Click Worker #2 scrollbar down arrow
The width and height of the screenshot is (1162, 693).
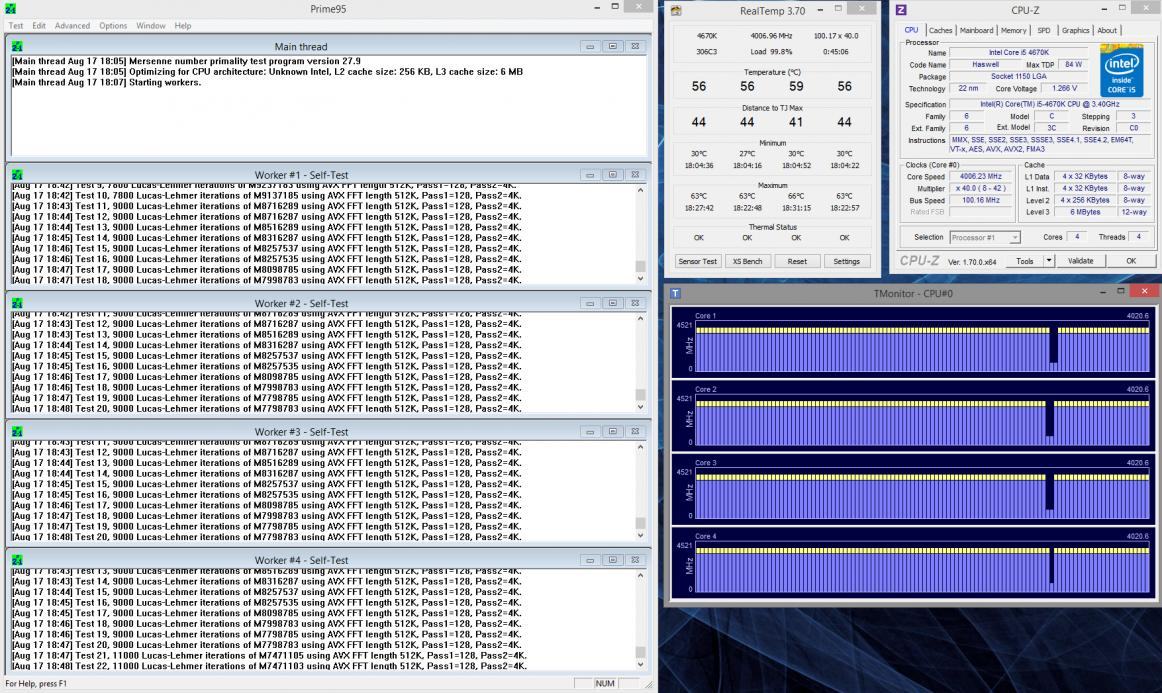(640, 407)
